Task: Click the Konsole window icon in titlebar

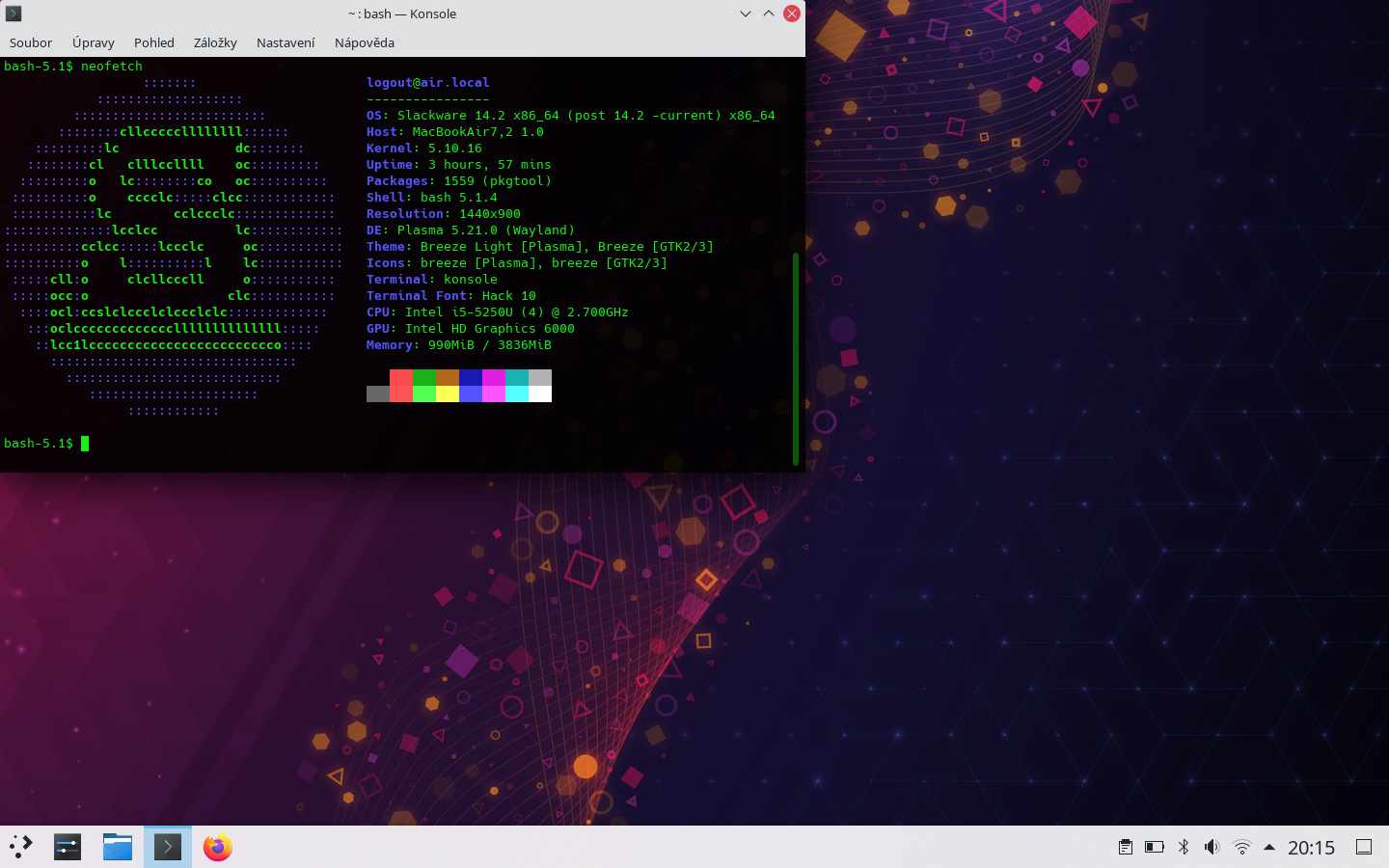Action: pyautogui.click(x=14, y=14)
